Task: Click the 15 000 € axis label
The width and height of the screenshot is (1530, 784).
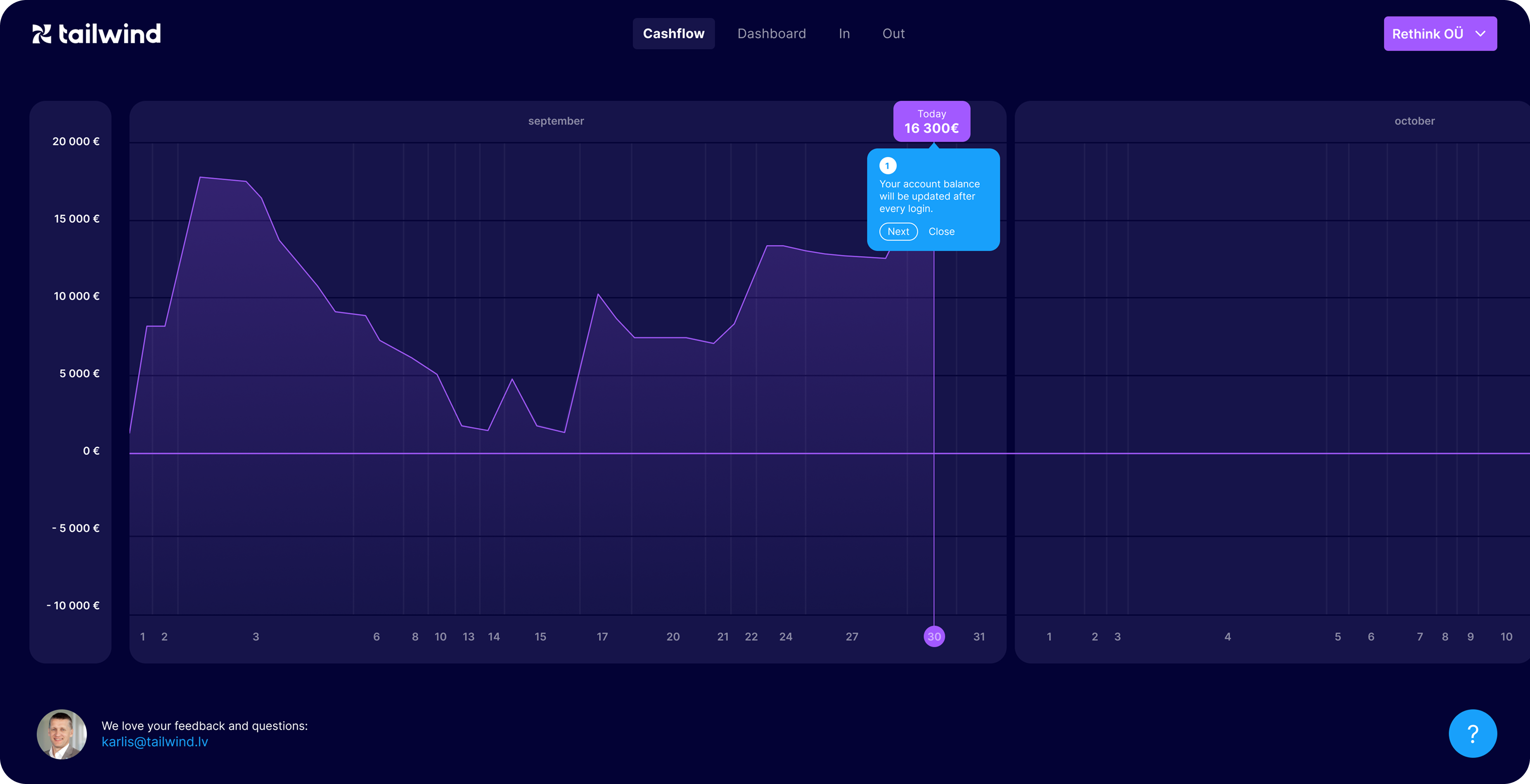Action: pyautogui.click(x=77, y=218)
